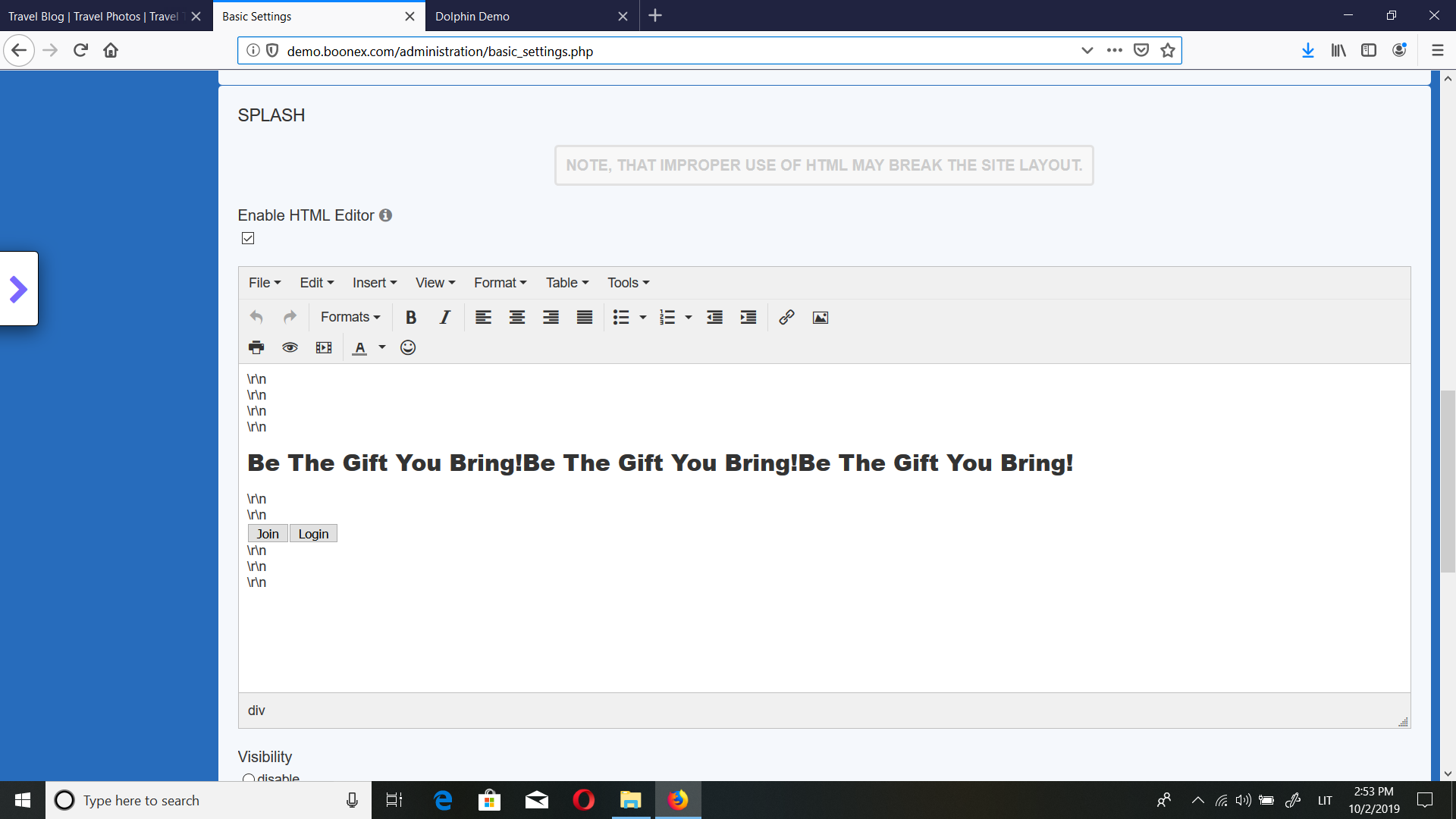Open the Insert menu
Image resolution: width=1456 pixels, height=819 pixels.
click(x=375, y=282)
